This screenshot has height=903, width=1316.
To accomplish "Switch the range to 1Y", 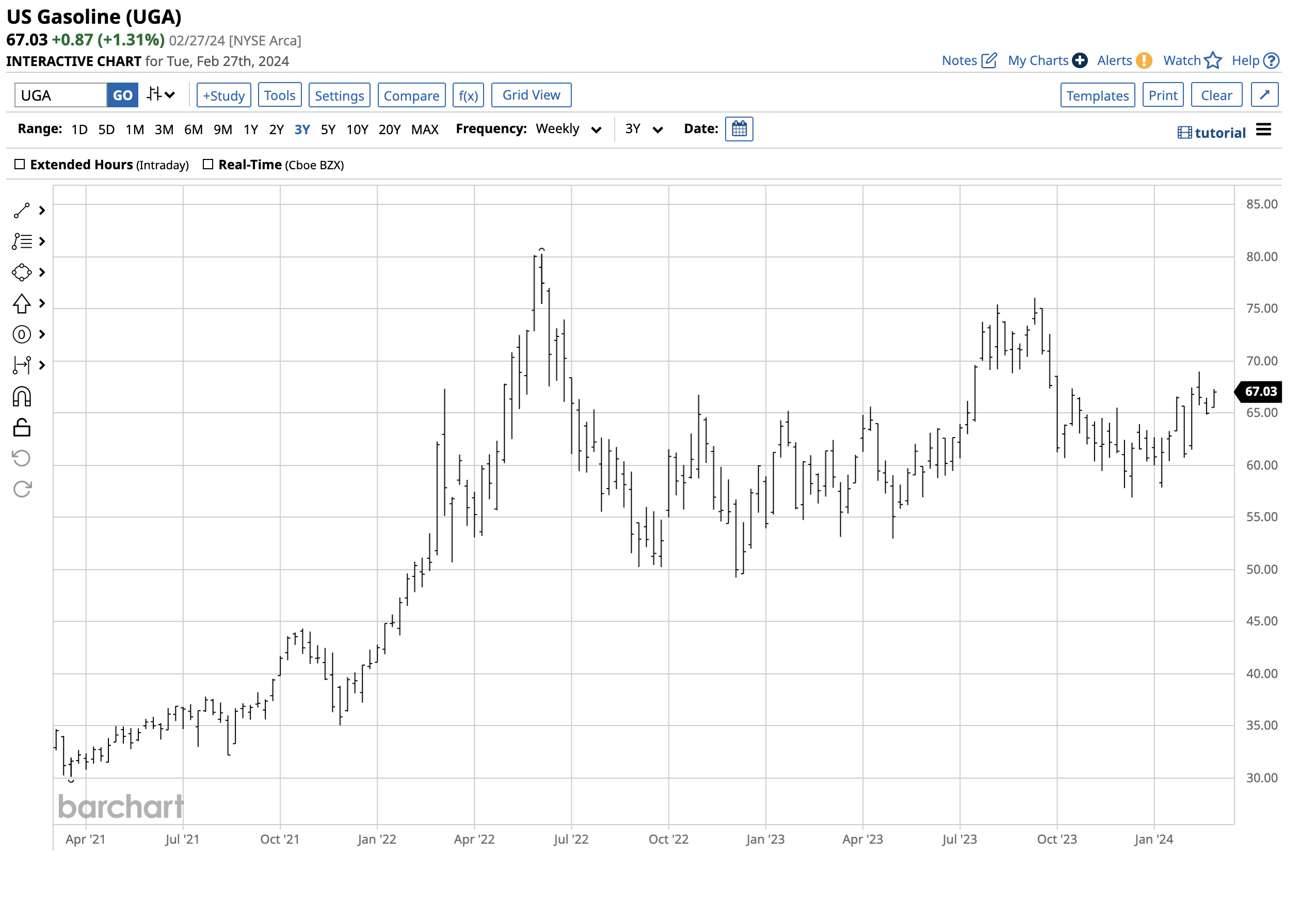I will click(x=251, y=129).
